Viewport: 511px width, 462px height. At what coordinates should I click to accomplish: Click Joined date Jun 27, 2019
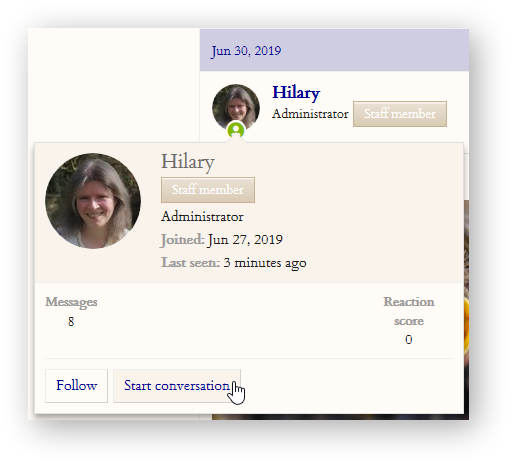click(x=245, y=240)
